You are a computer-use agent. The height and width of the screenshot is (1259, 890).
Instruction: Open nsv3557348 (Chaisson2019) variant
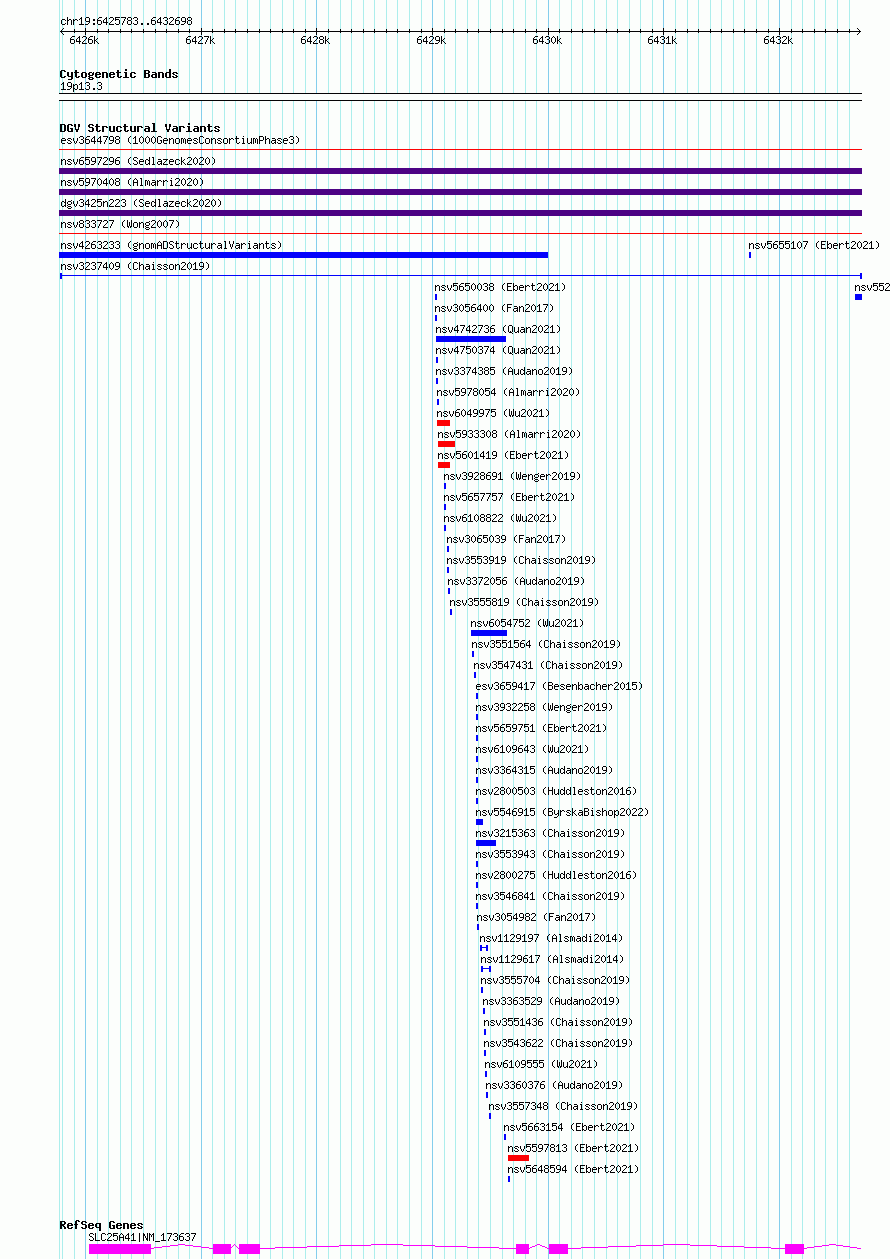pos(563,1106)
